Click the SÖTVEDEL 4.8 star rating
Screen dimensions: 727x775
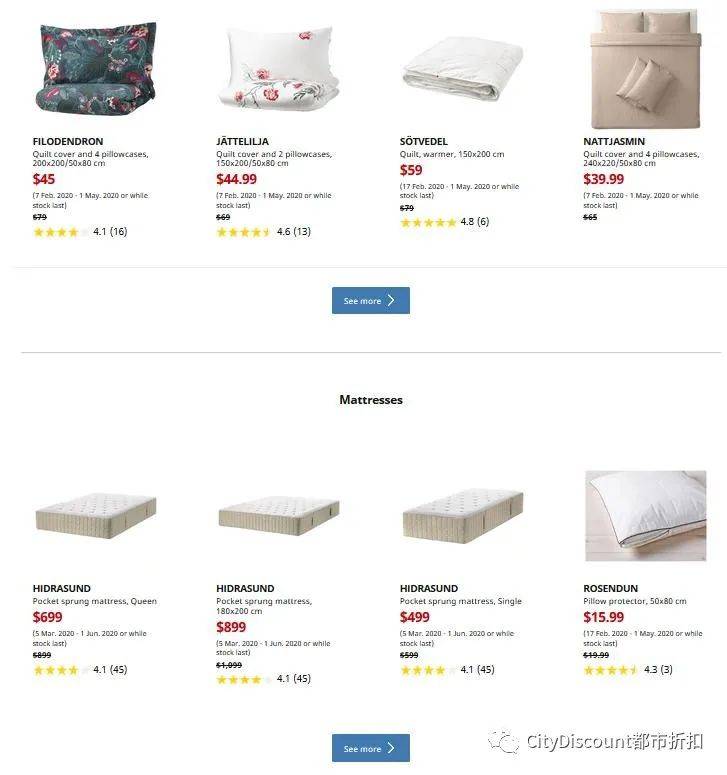tap(445, 222)
